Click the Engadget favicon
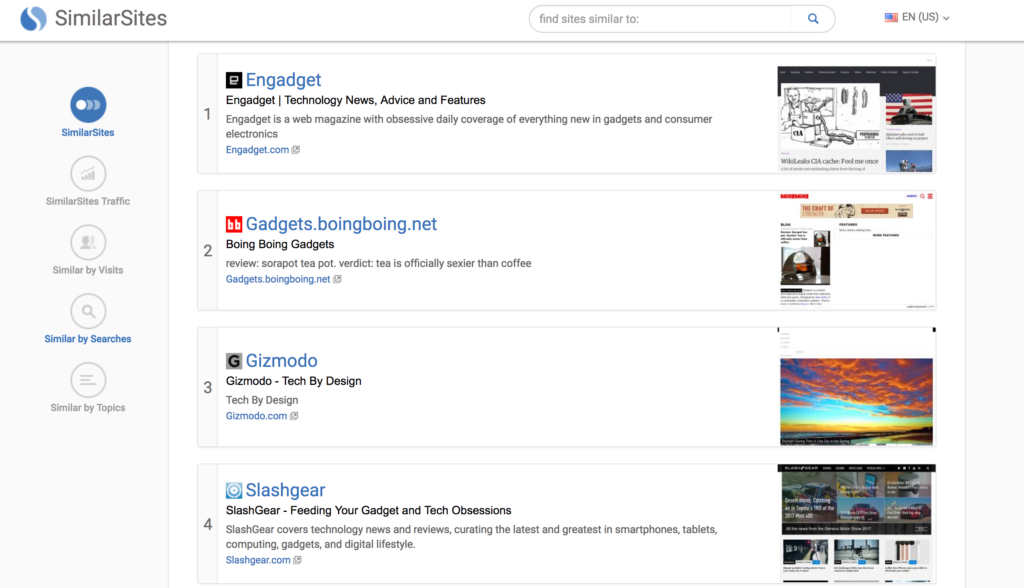1024x588 pixels. [234, 80]
